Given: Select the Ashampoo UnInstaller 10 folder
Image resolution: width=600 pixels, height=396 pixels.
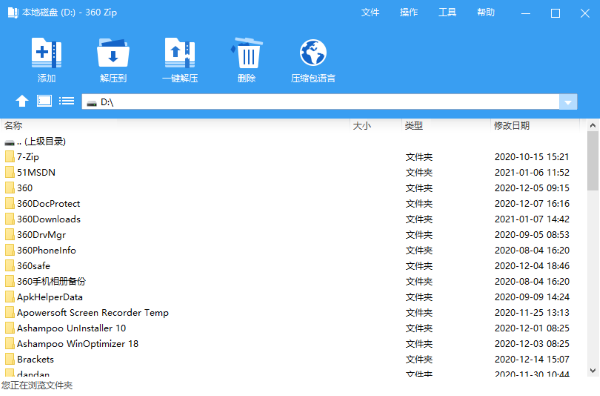Looking at the screenshot, I should click(x=71, y=328).
